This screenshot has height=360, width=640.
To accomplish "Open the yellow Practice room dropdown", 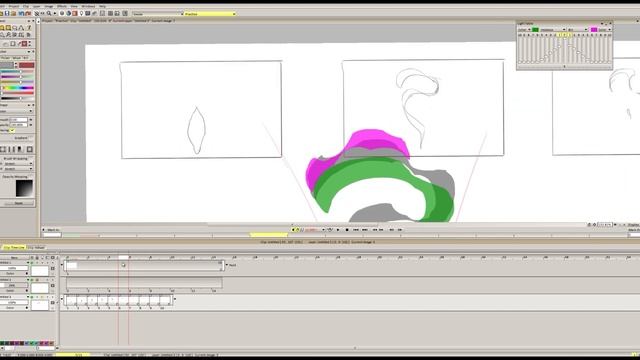I will [x=210, y=14].
